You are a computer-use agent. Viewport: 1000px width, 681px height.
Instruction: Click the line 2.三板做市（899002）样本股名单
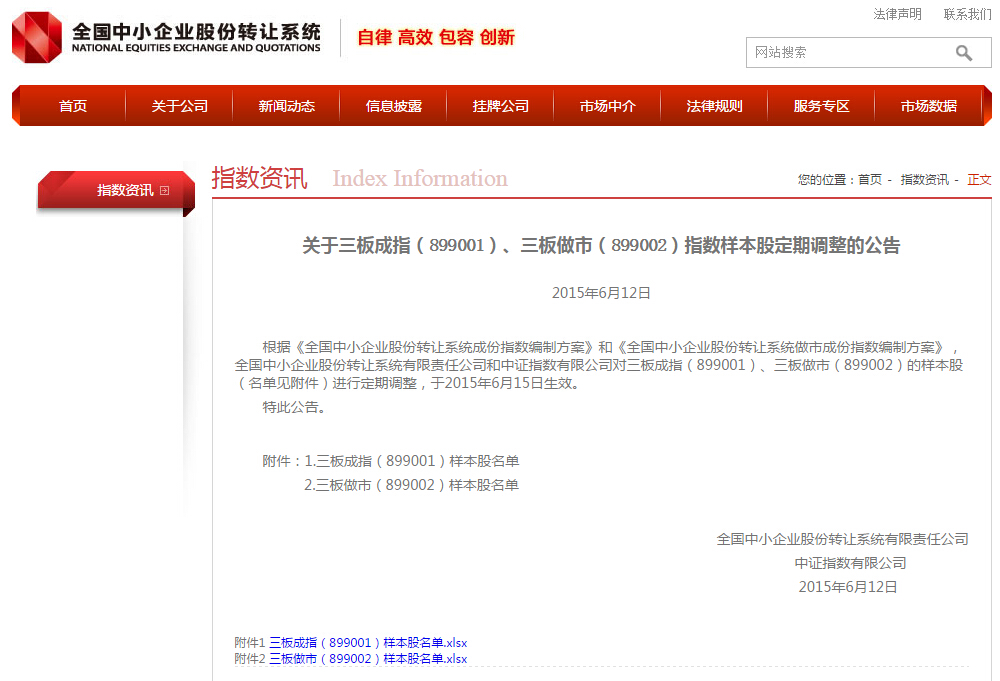[x=411, y=485]
